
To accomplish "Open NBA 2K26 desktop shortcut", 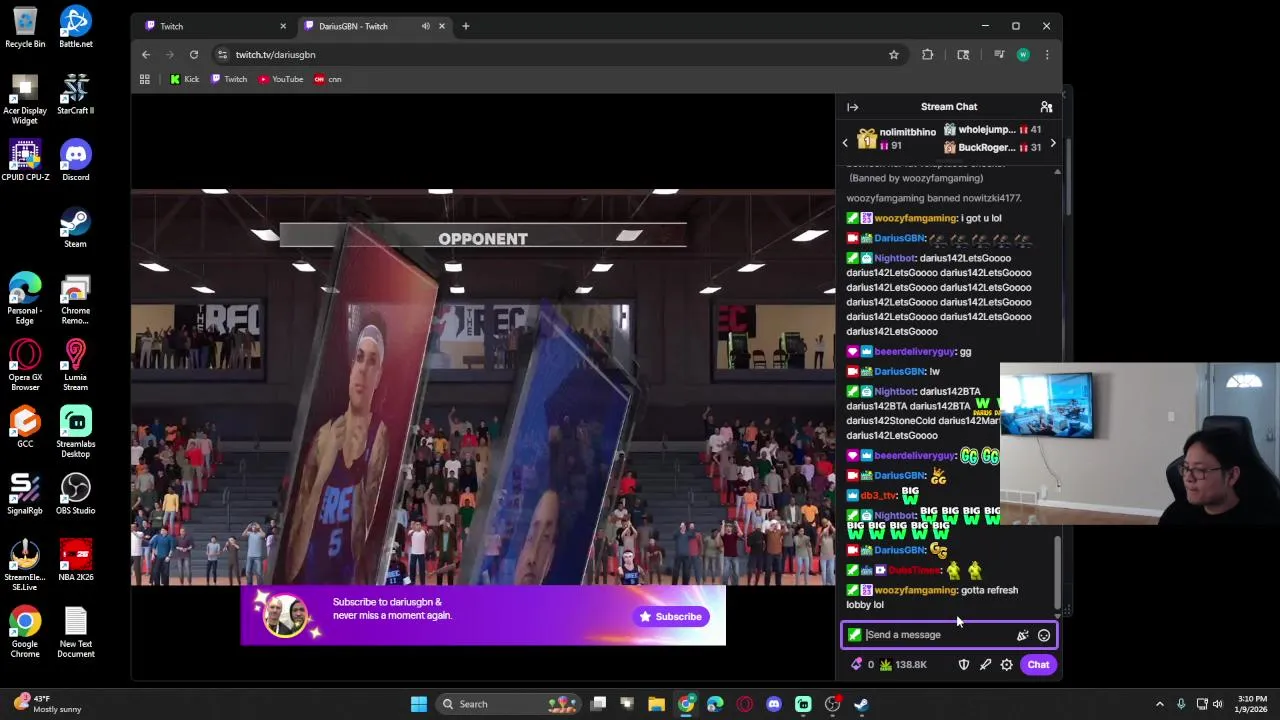I will click(75, 560).
